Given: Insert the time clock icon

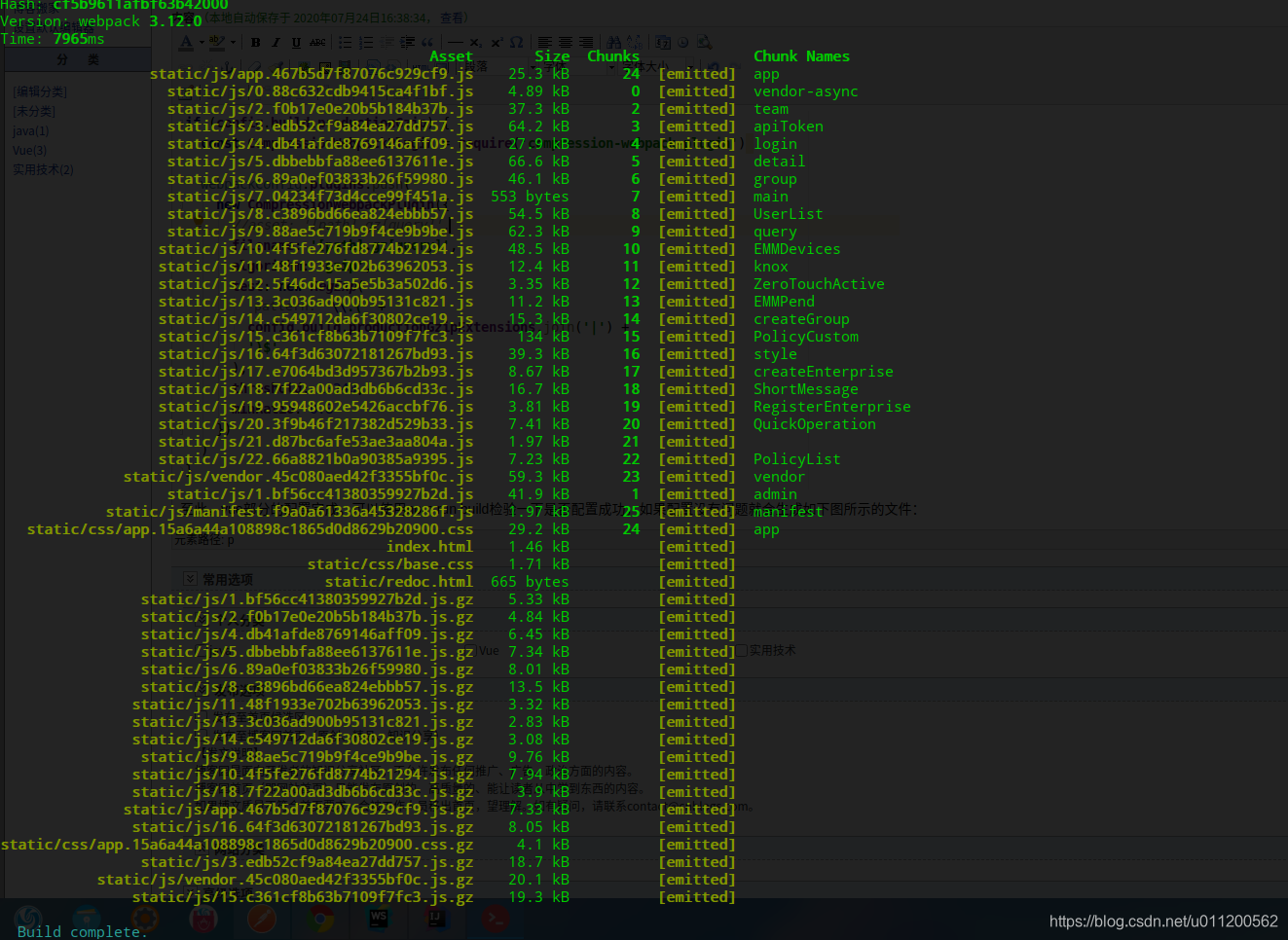Looking at the screenshot, I should coord(682,42).
